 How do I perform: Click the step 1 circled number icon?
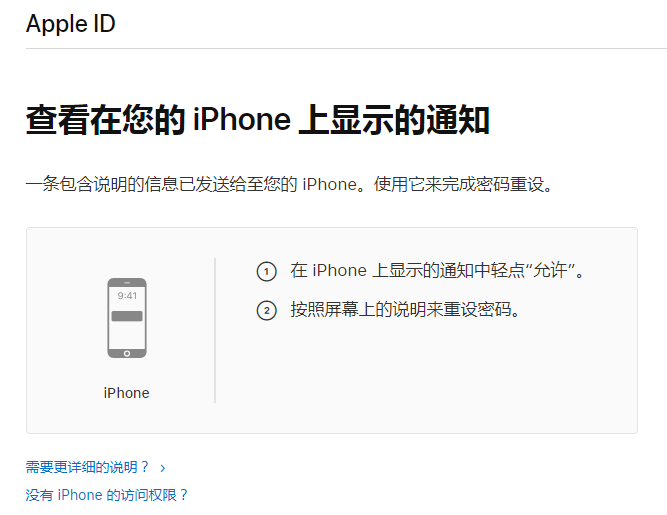tap(267, 271)
